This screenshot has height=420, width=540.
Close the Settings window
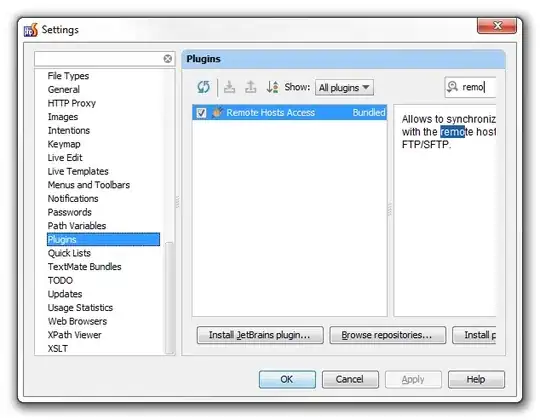pos(497,25)
